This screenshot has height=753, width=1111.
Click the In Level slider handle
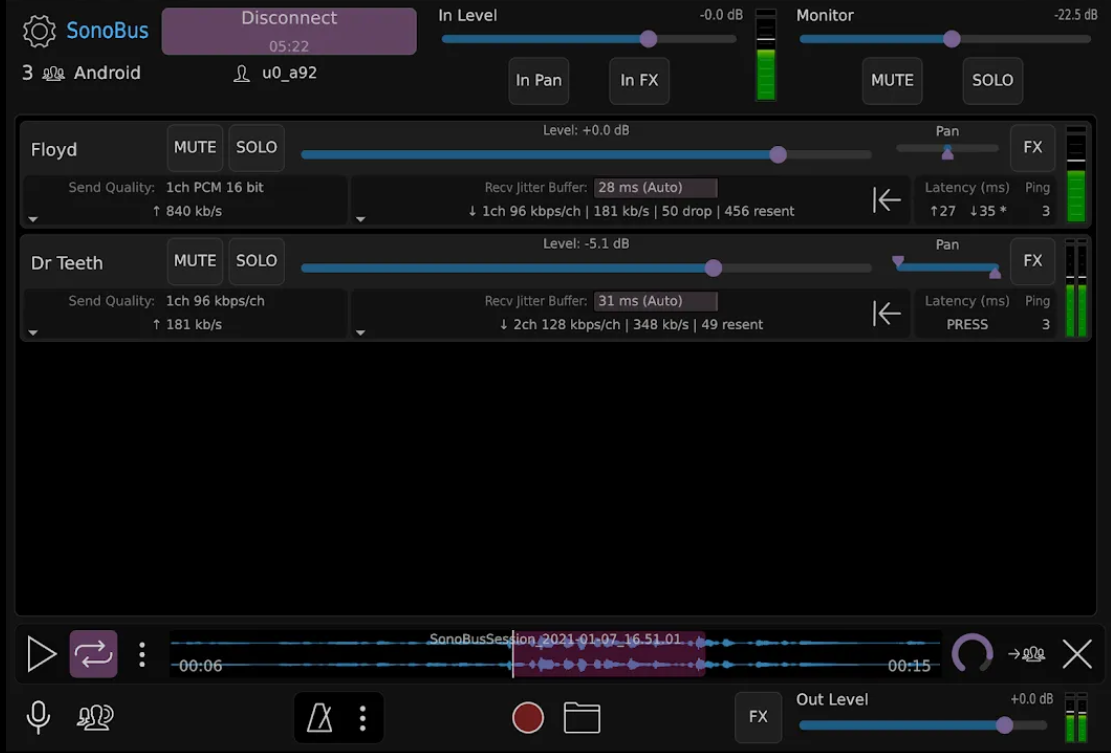[x=648, y=39]
